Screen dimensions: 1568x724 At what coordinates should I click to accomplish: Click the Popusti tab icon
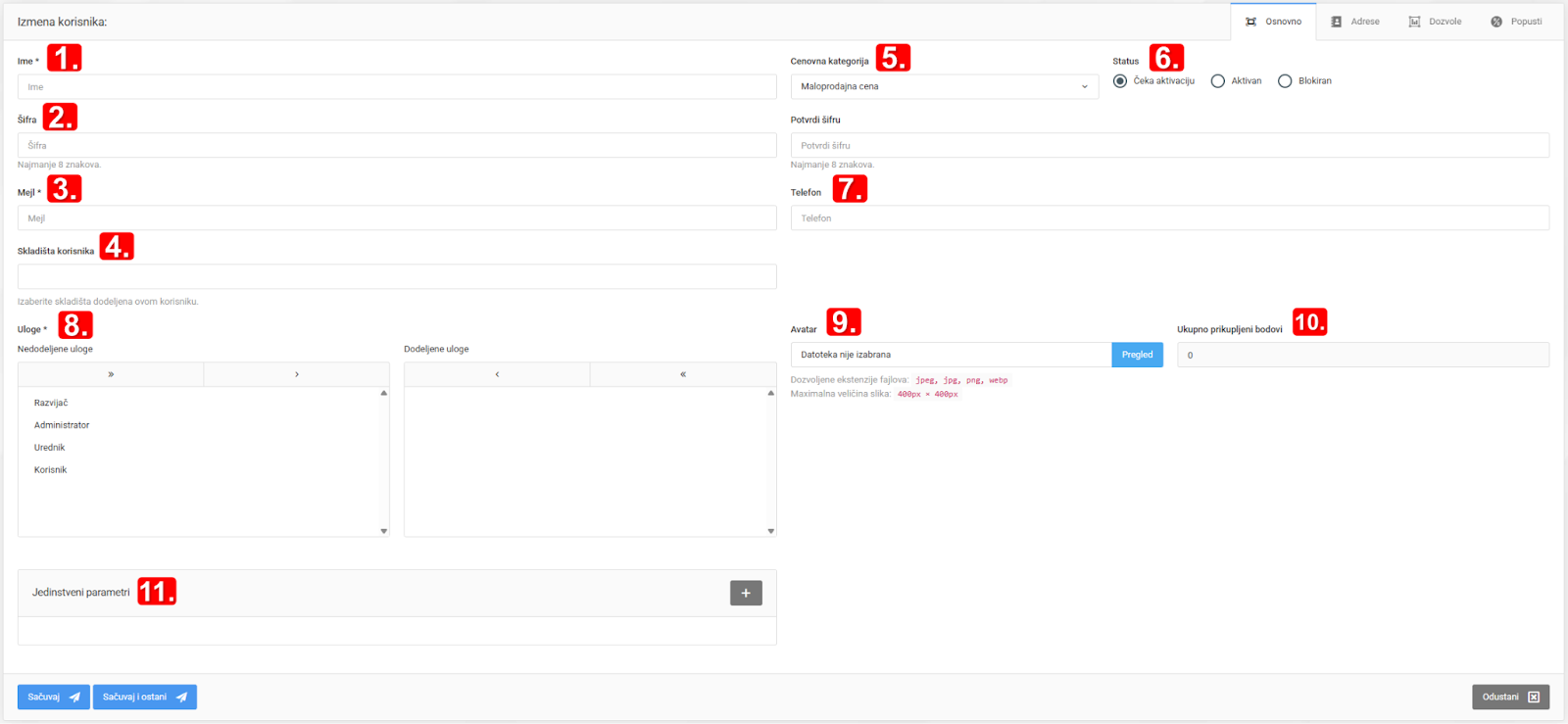tap(1496, 22)
